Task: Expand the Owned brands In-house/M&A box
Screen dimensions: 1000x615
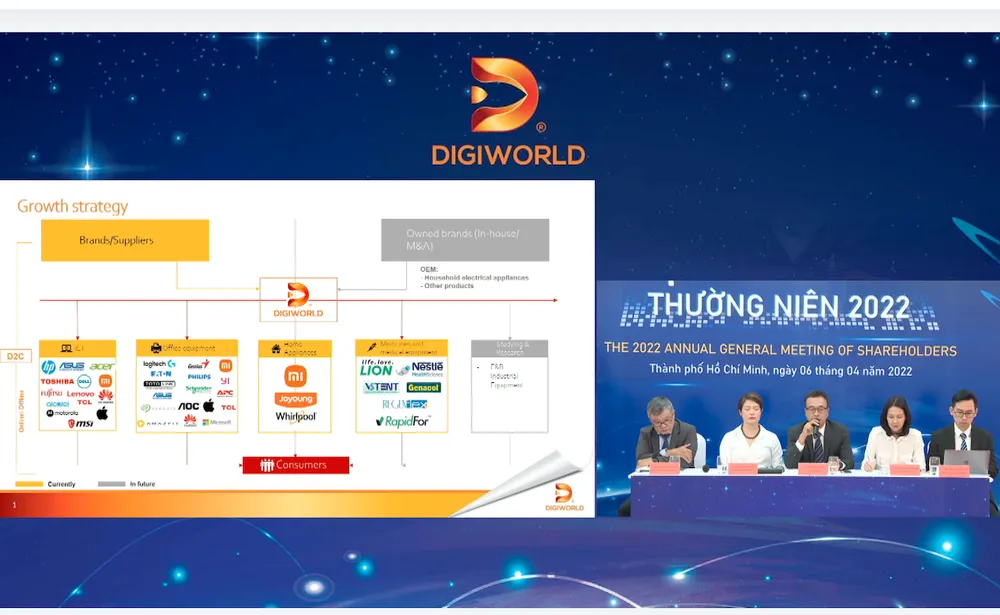Action: pos(466,239)
